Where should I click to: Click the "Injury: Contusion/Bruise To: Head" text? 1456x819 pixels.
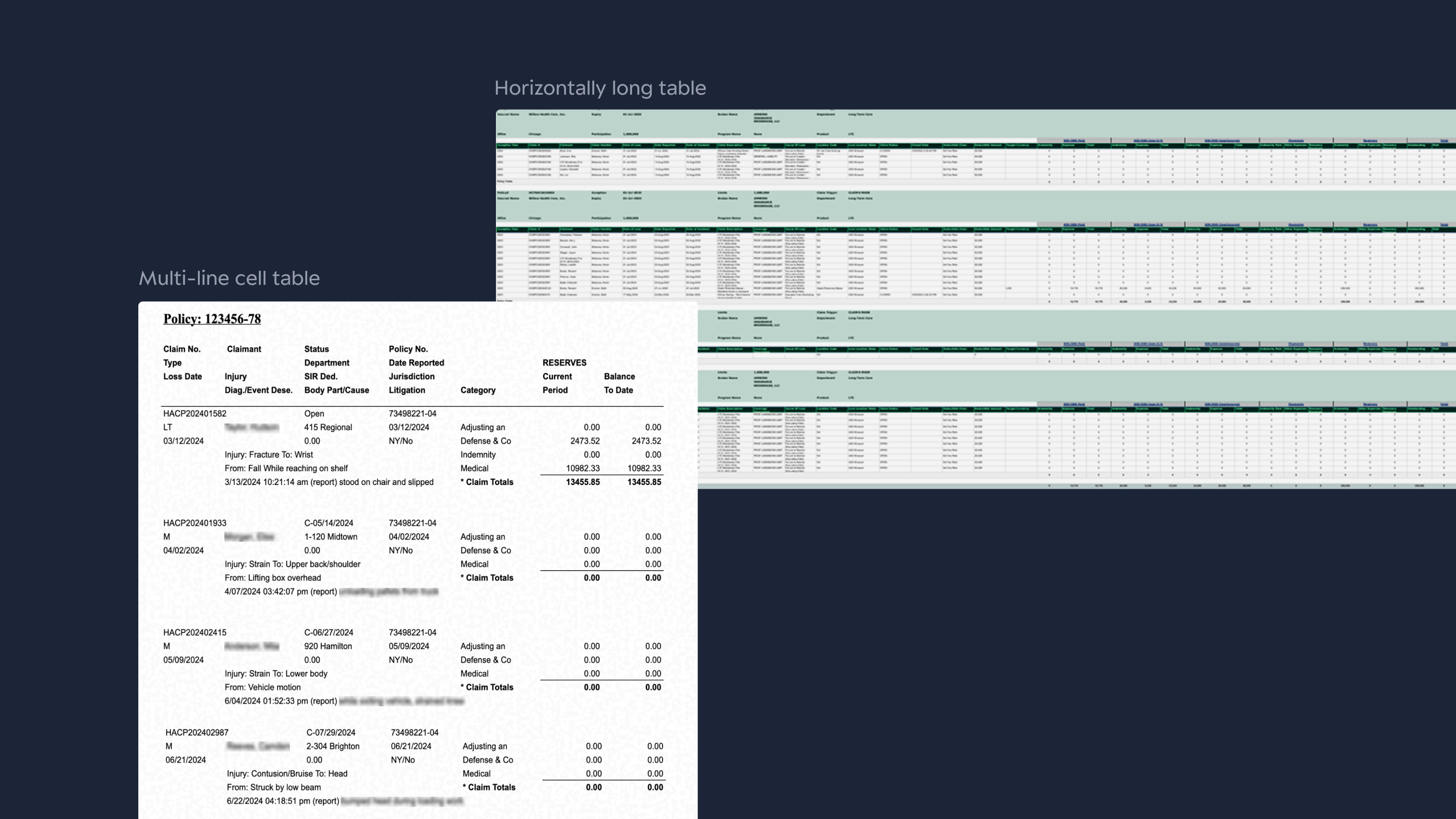(287, 774)
